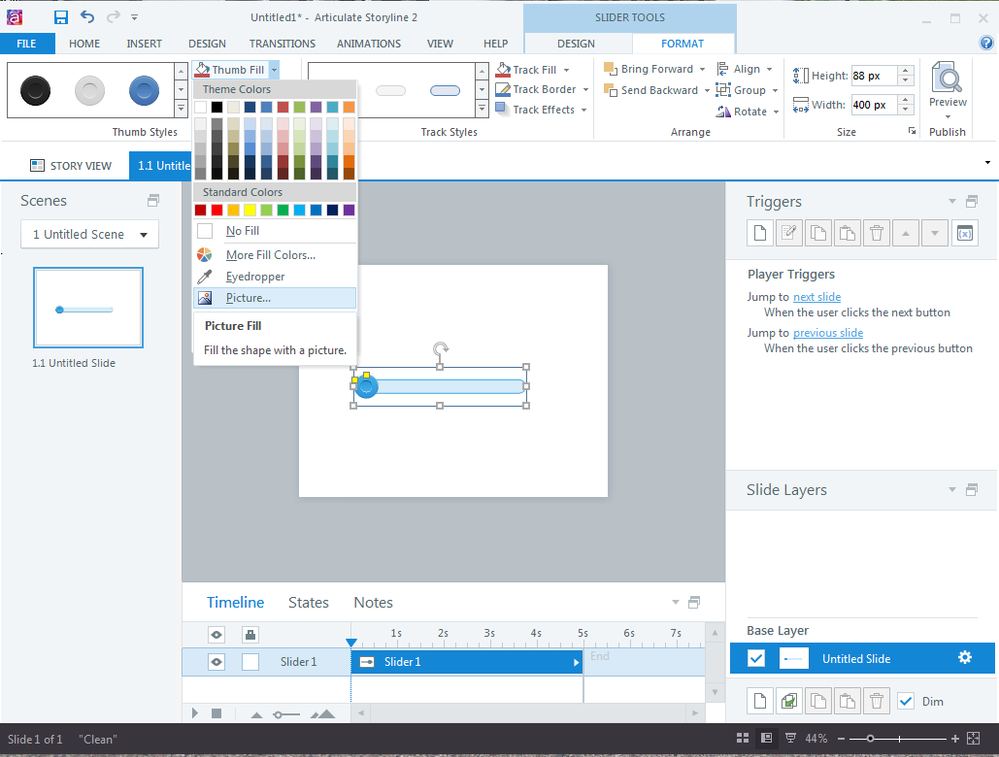
Task: Click the Eyedropper fill option
Action: pyautogui.click(x=255, y=277)
